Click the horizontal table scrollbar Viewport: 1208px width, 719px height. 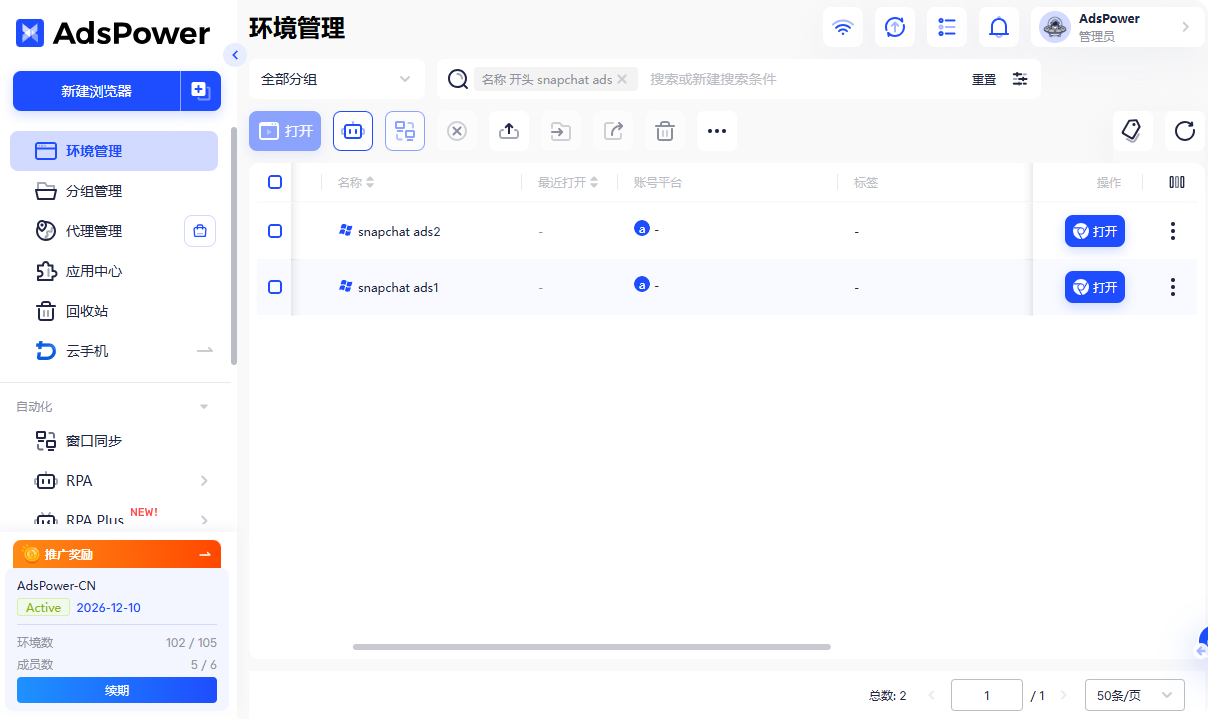(x=592, y=647)
